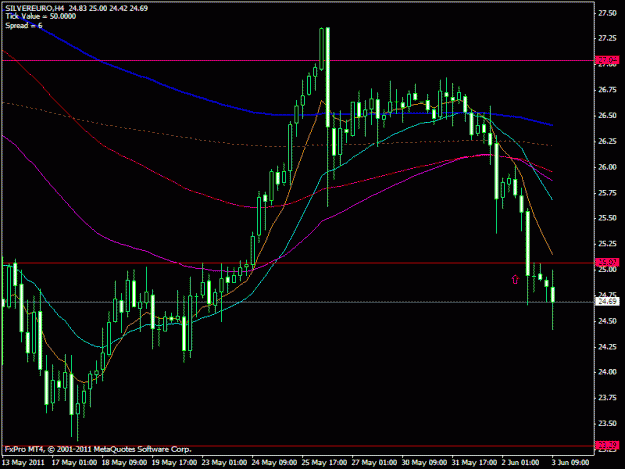Click the 25.75 price axis label
The width and height of the screenshot is (625, 469).
click(x=607, y=193)
